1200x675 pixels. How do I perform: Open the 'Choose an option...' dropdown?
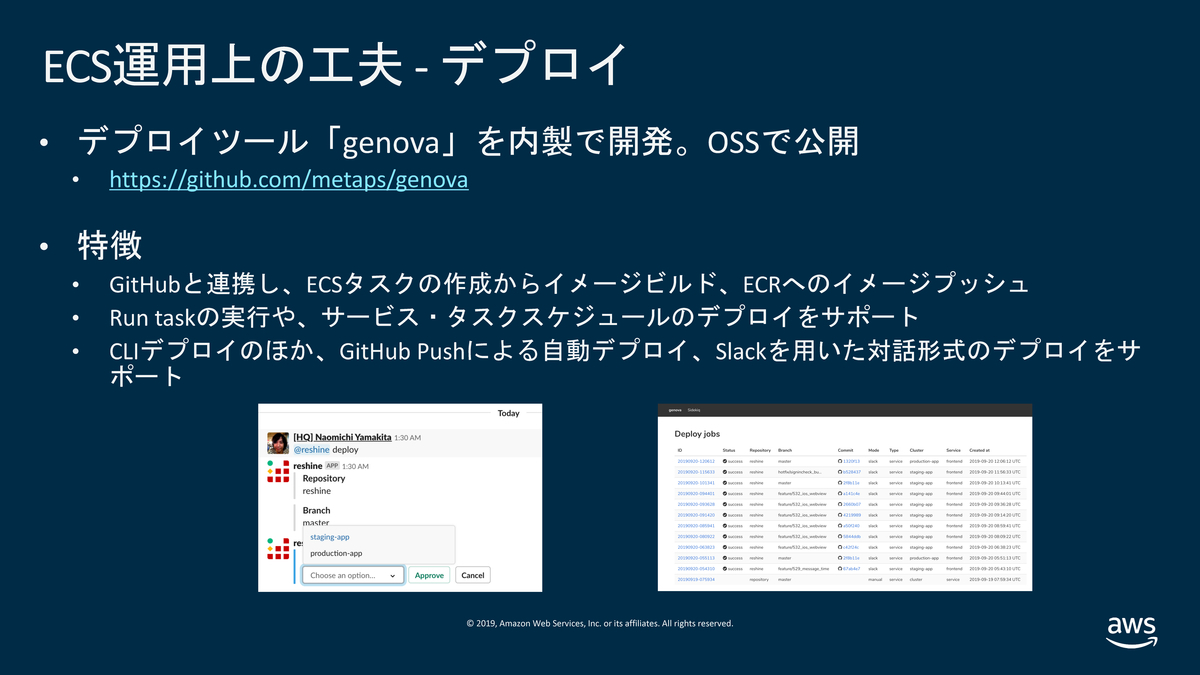click(353, 575)
